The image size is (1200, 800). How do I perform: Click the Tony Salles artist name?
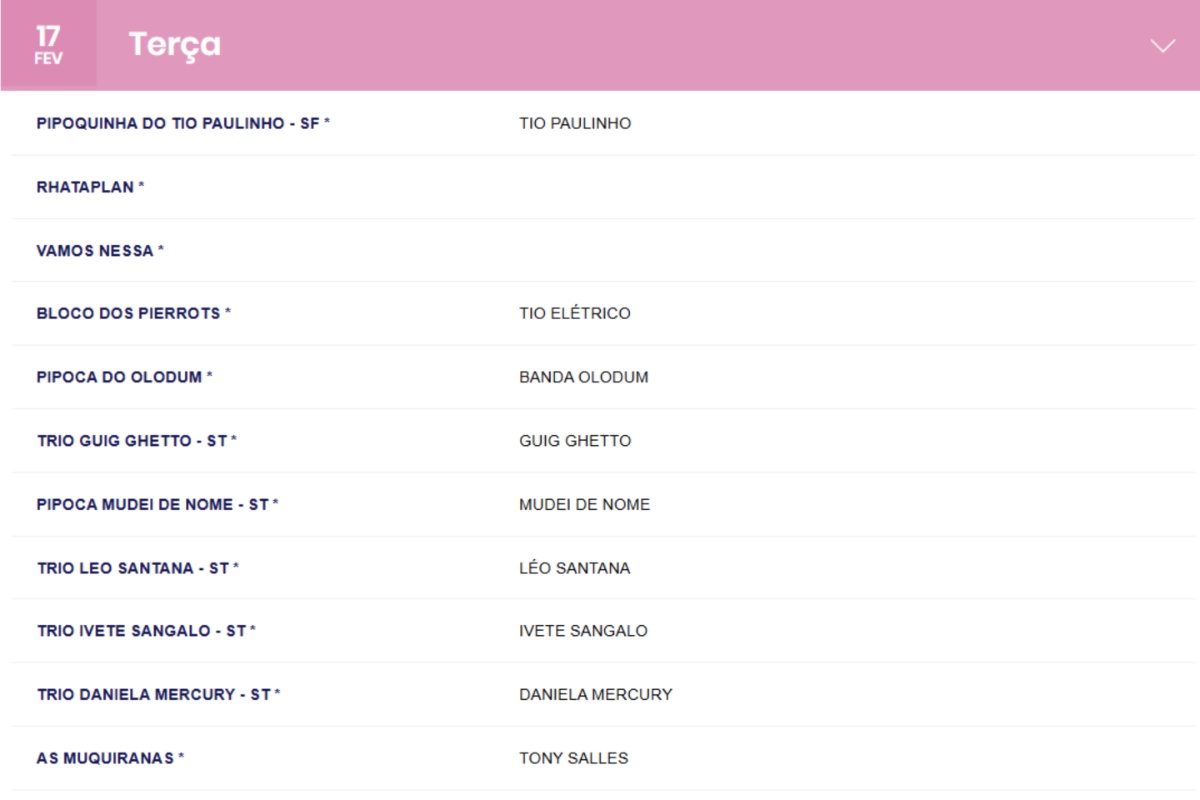[x=573, y=758]
